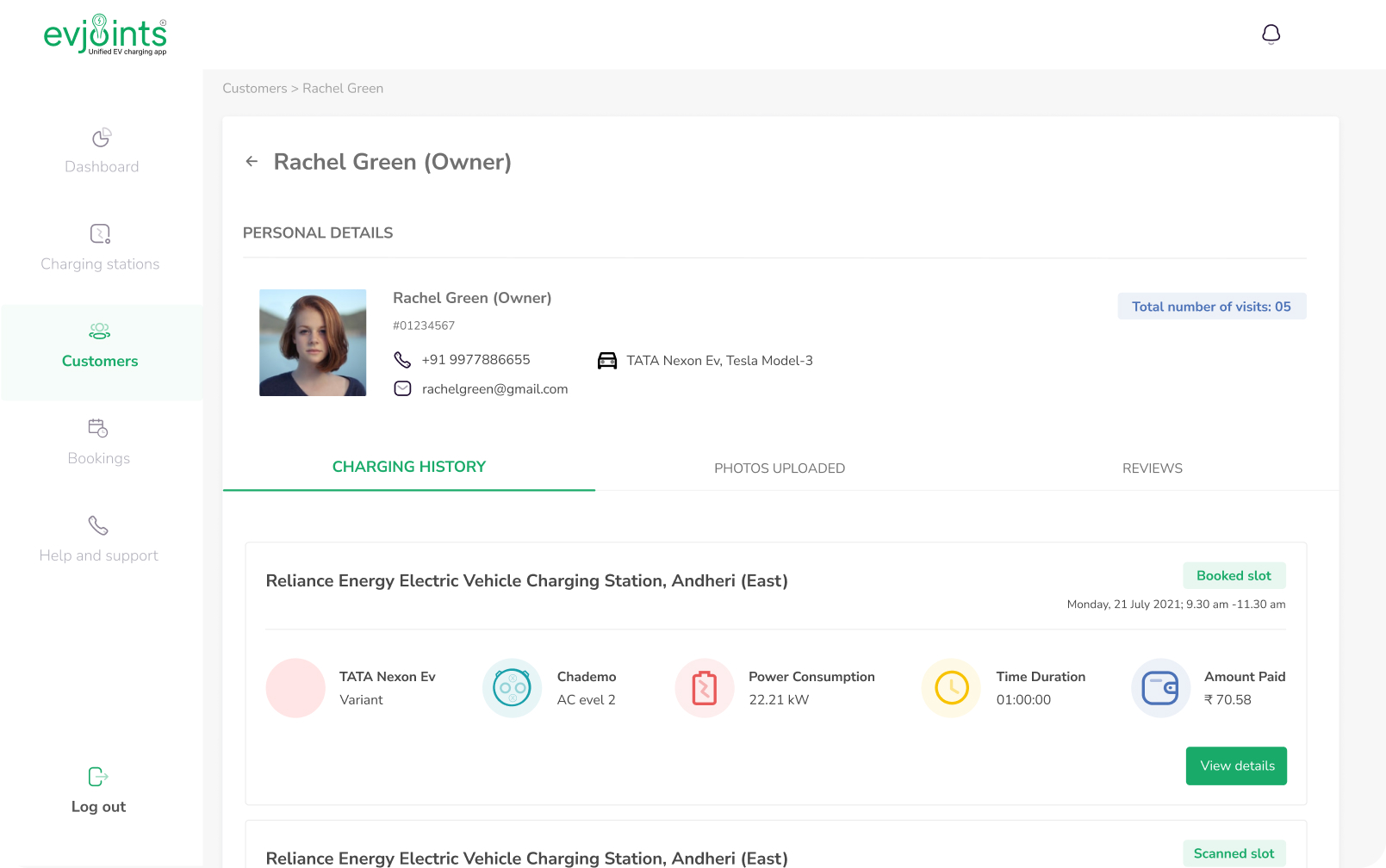Click the Amount Paid wallet icon
The image size is (1386, 868).
tap(1159, 688)
